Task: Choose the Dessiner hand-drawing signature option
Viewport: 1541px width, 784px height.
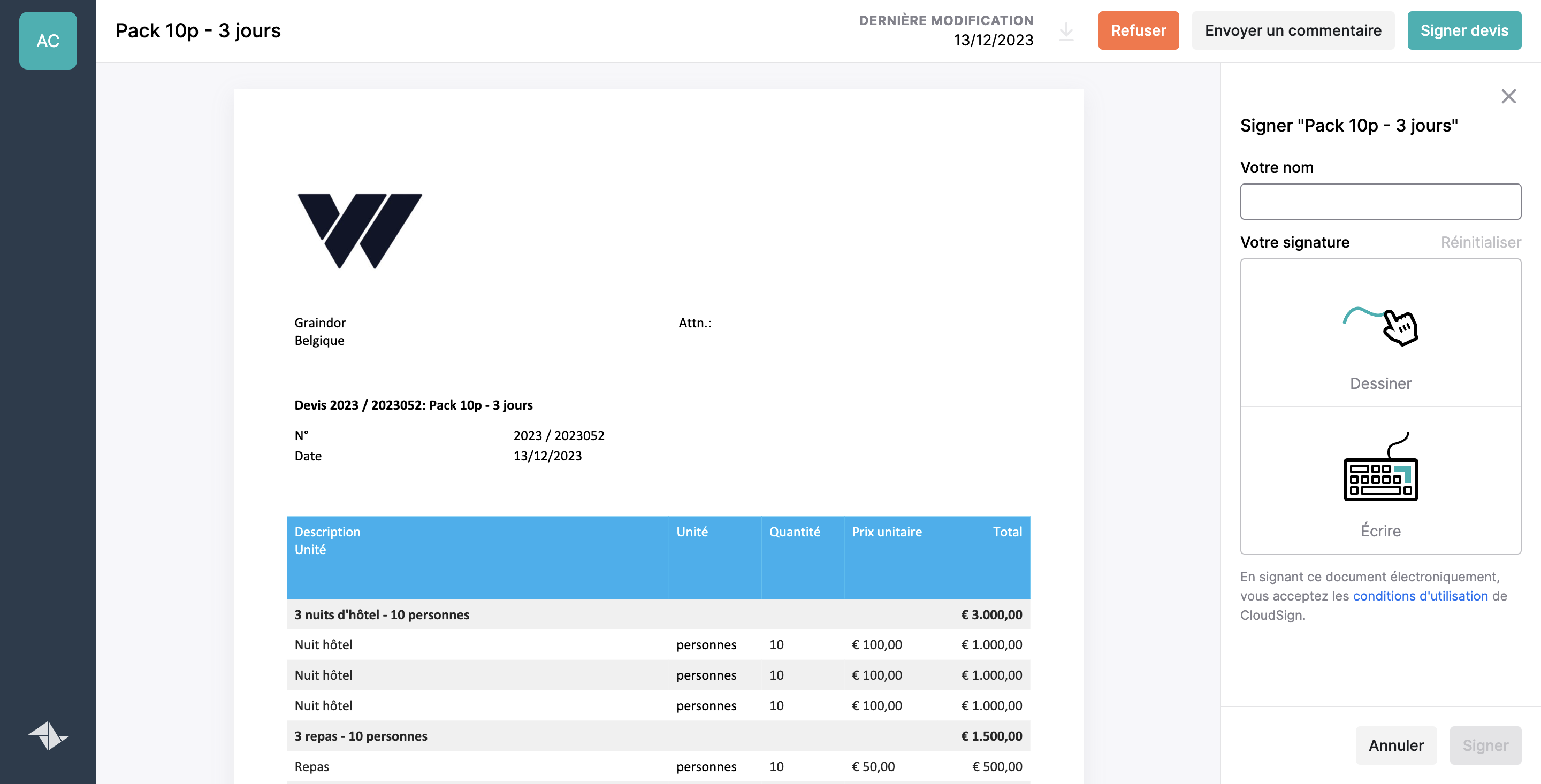Action: (1380, 333)
